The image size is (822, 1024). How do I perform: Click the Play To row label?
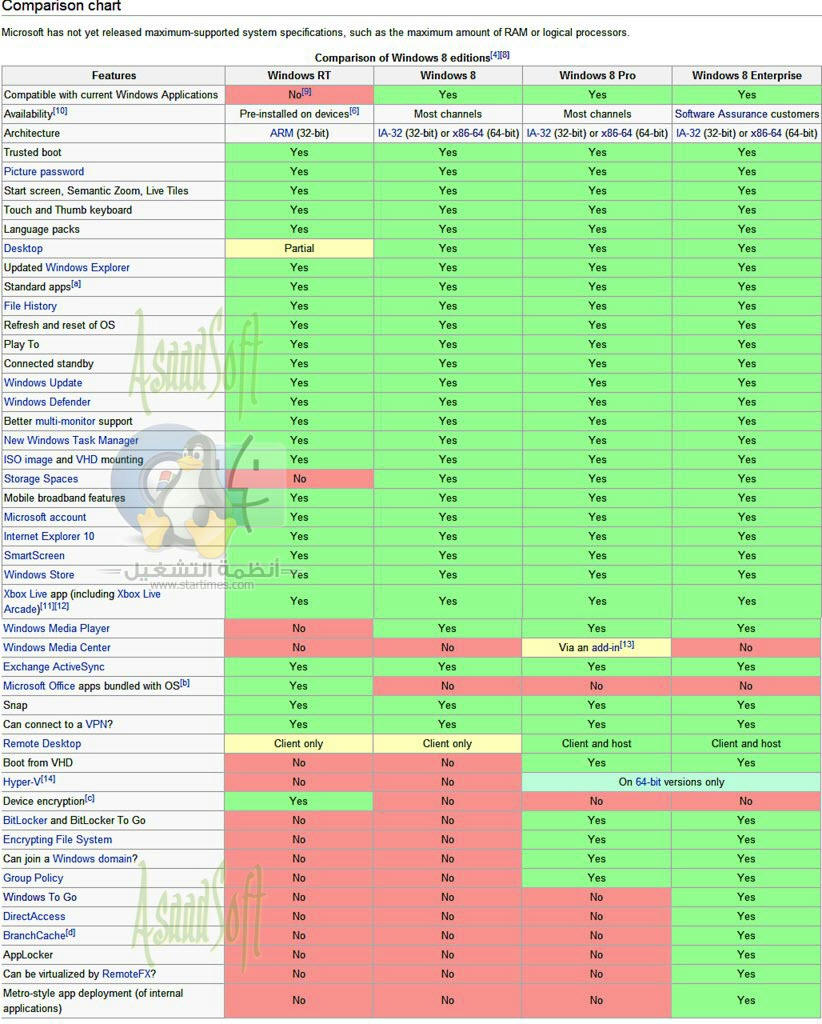pyautogui.click(x=22, y=345)
